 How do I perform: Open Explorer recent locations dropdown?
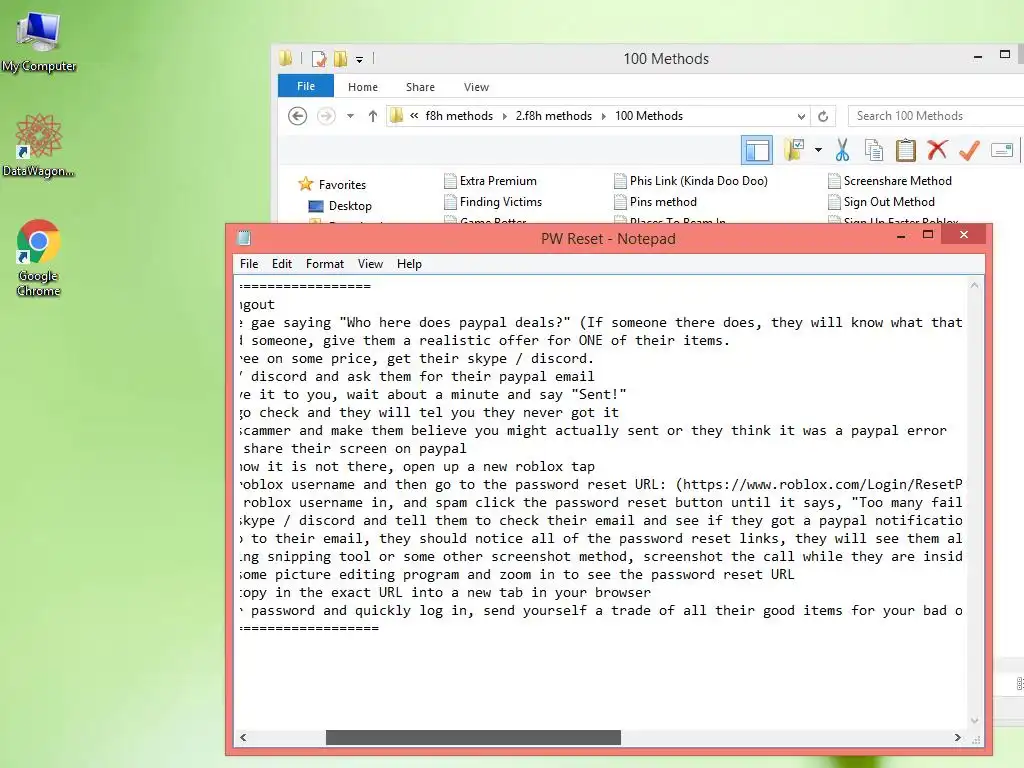pyautogui.click(x=351, y=116)
